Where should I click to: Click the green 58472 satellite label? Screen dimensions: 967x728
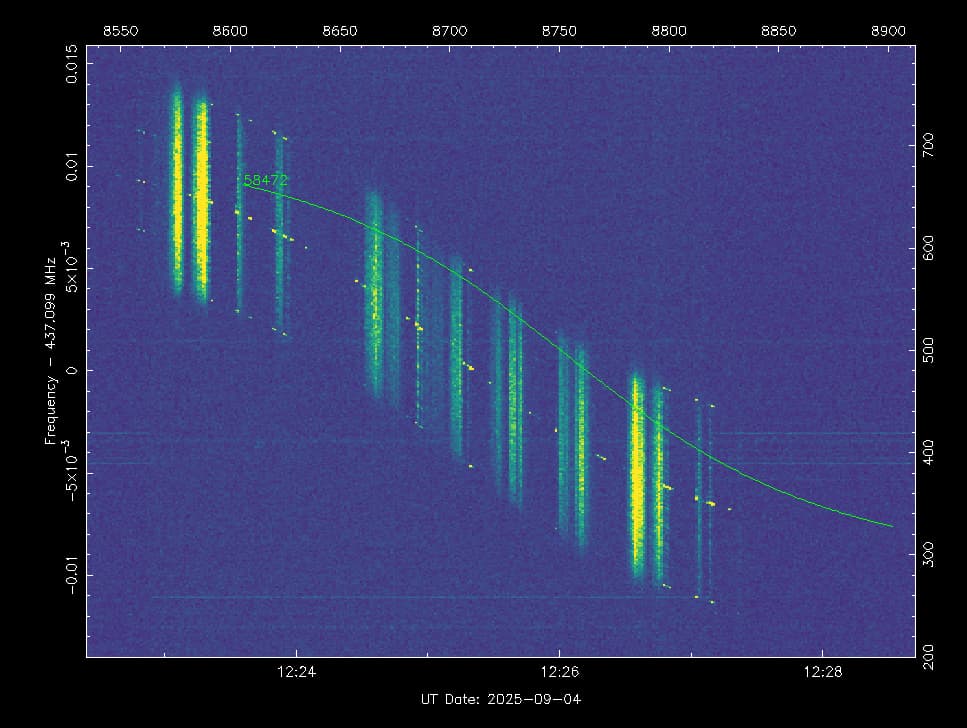(266, 181)
